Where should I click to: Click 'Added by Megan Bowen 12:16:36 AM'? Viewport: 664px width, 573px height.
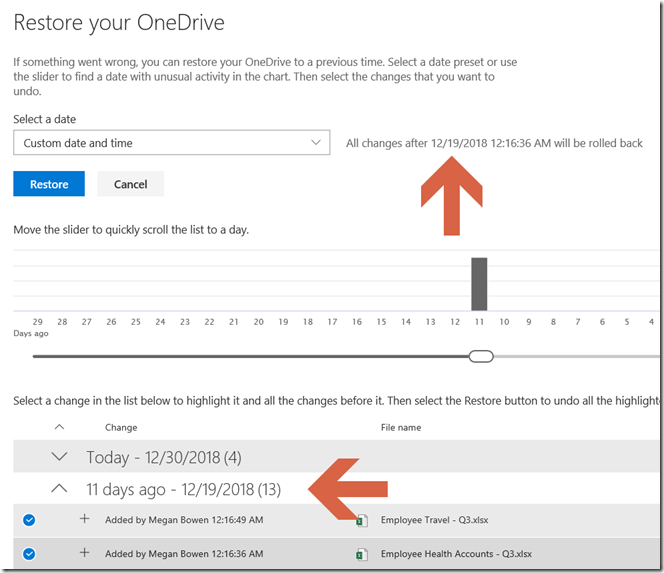pos(184,554)
